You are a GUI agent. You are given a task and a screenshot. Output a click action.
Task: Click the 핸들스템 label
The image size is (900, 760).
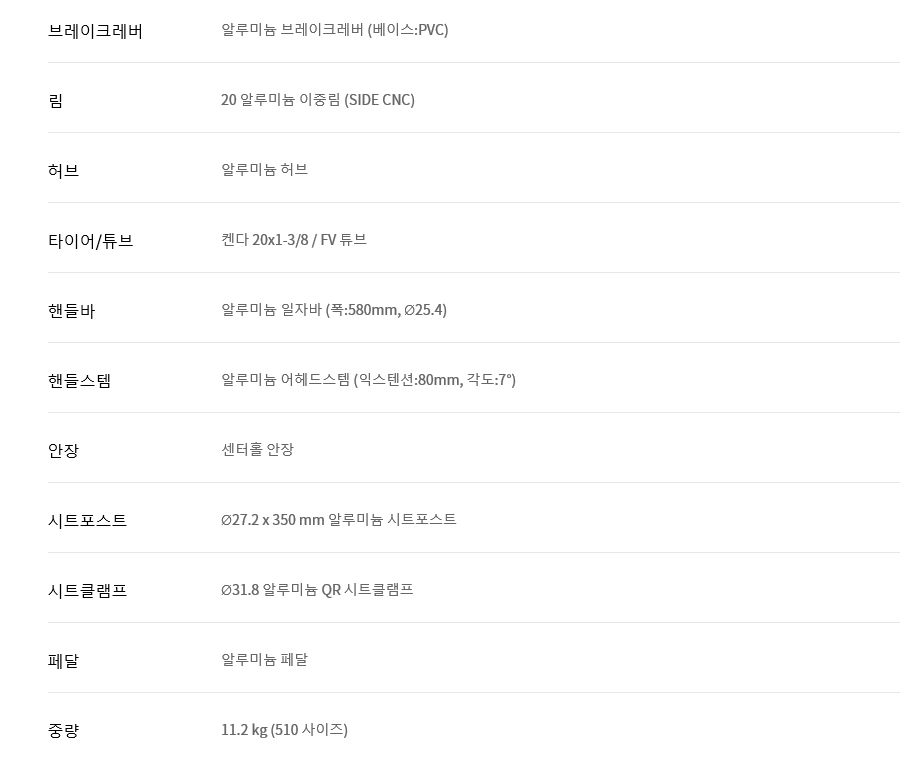point(79,381)
